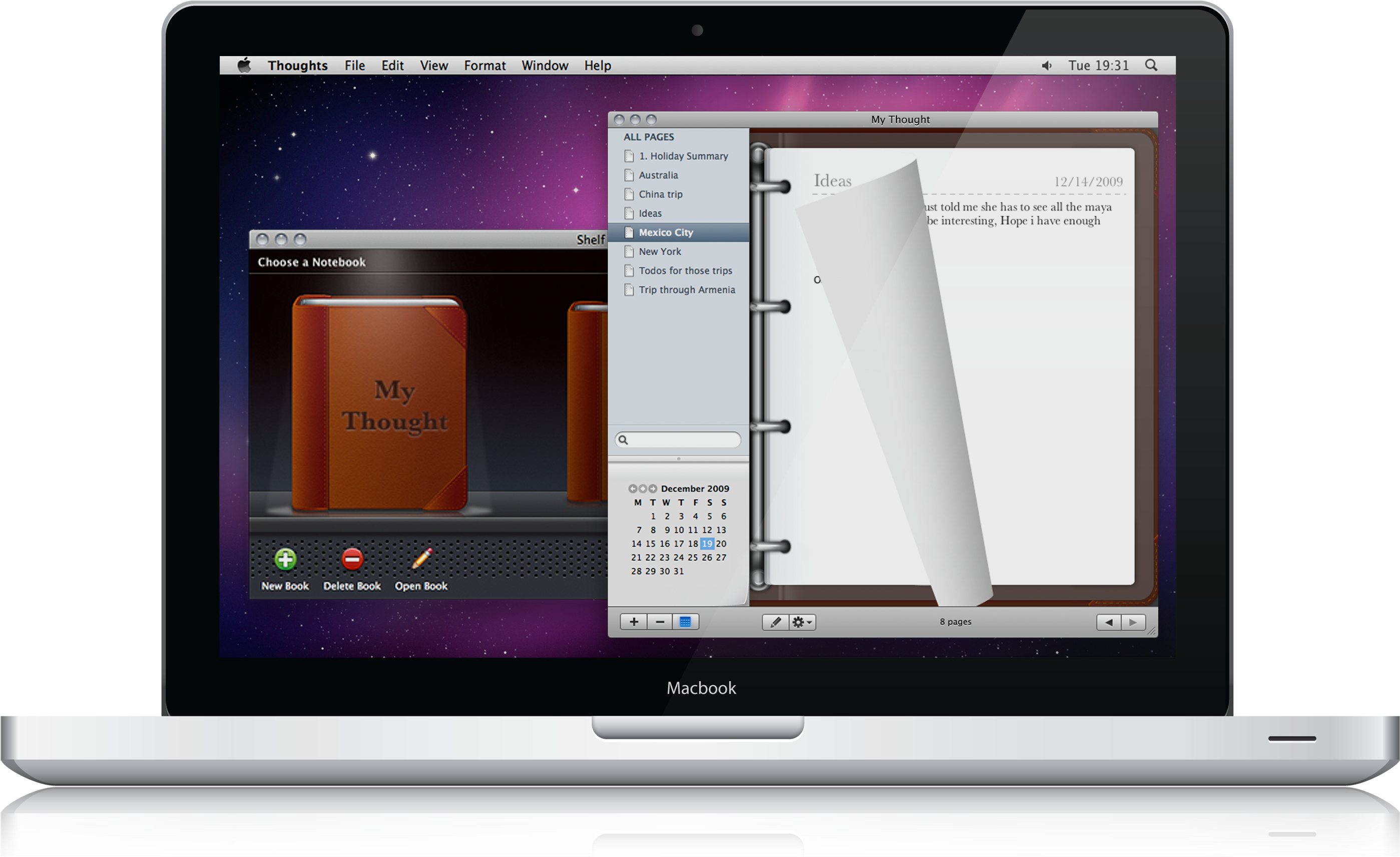Go to previous month in calendar
The height and width of the screenshot is (857, 1400).
632,489
